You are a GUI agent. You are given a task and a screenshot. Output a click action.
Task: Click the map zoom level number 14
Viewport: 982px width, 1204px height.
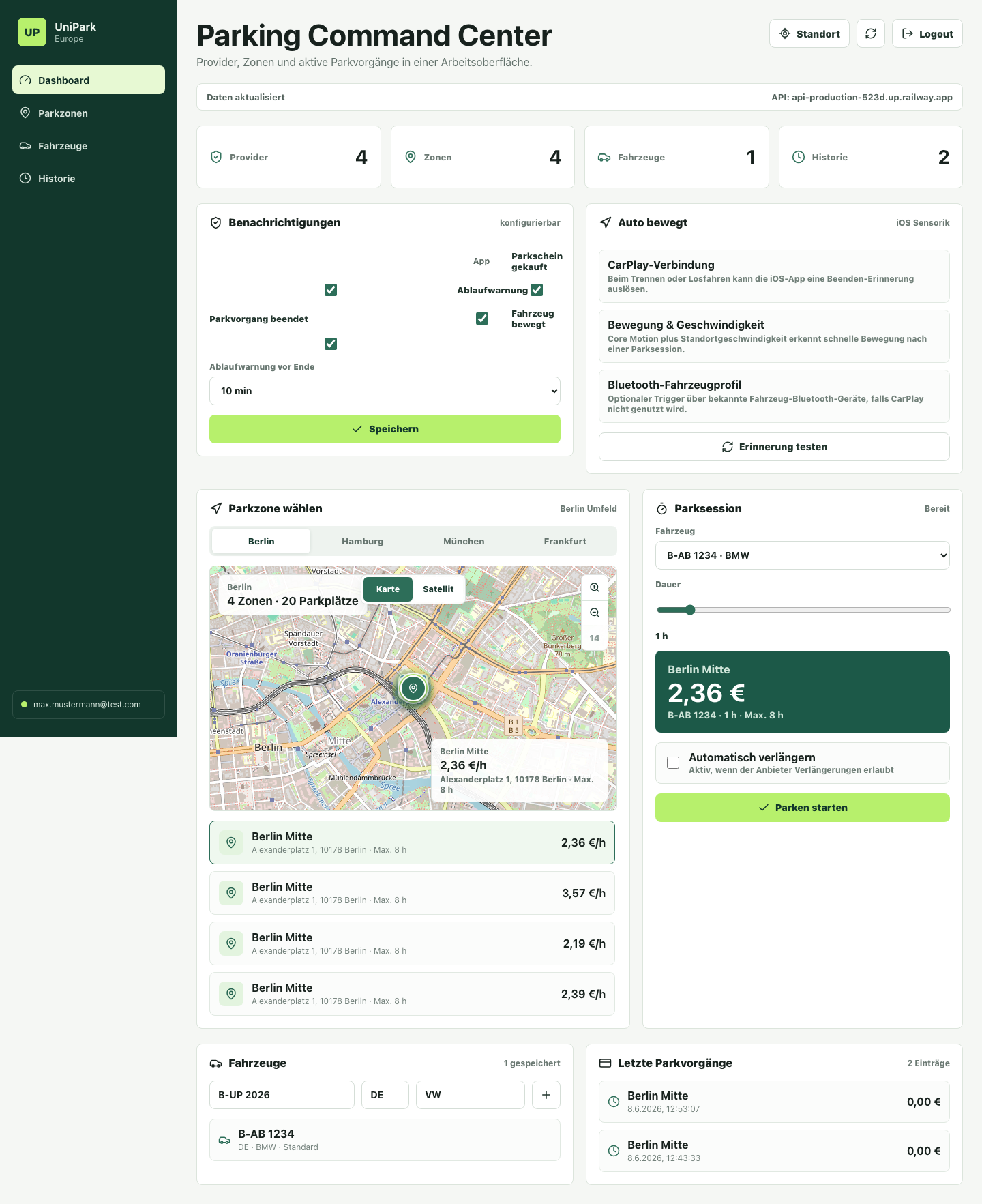tap(595, 638)
